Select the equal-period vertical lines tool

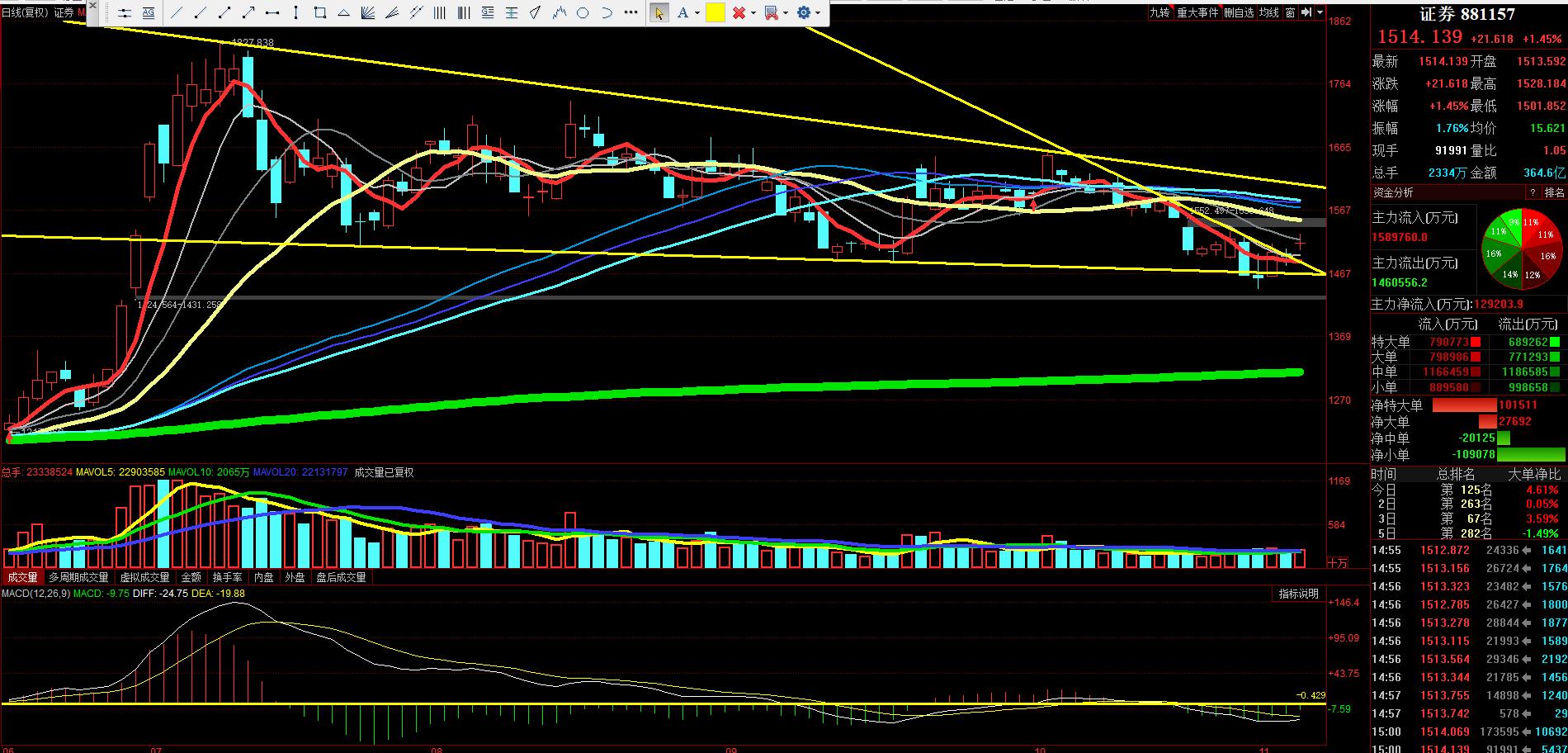pyautogui.click(x=440, y=13)
